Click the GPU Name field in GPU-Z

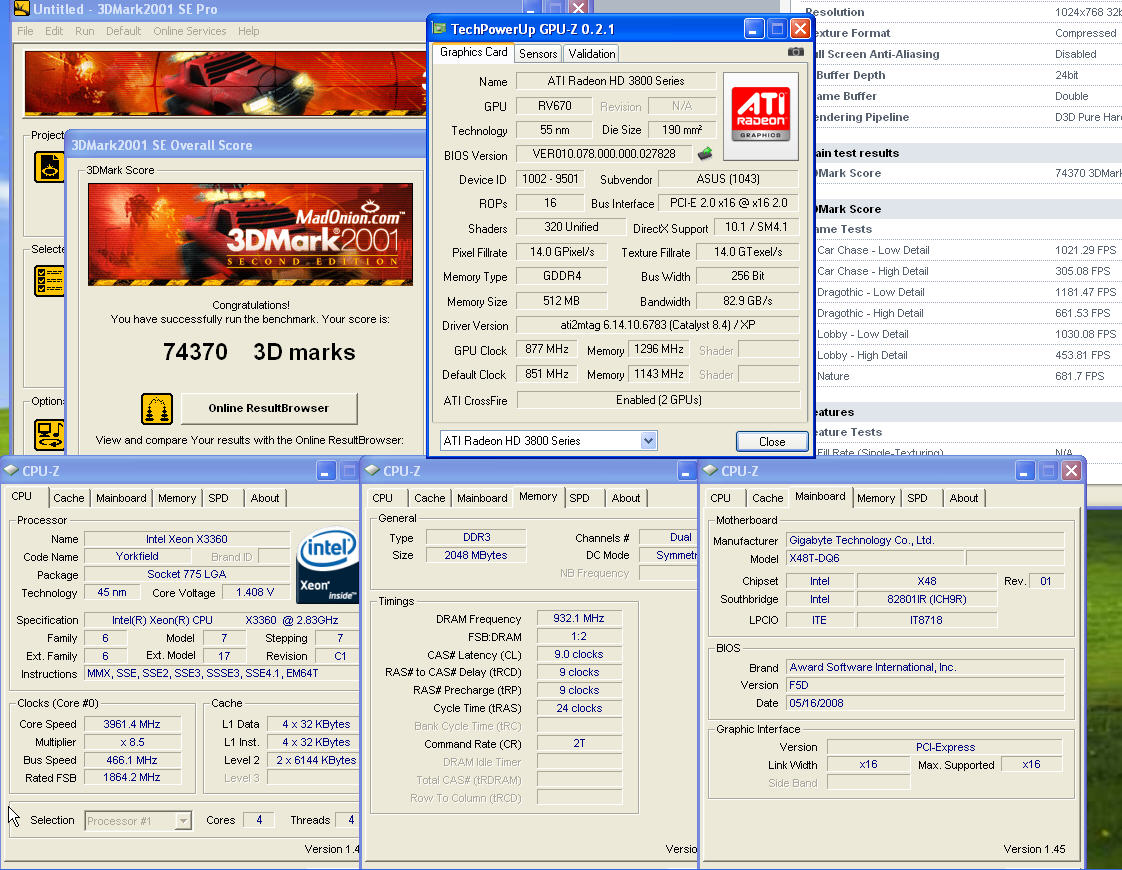[615, 81]
